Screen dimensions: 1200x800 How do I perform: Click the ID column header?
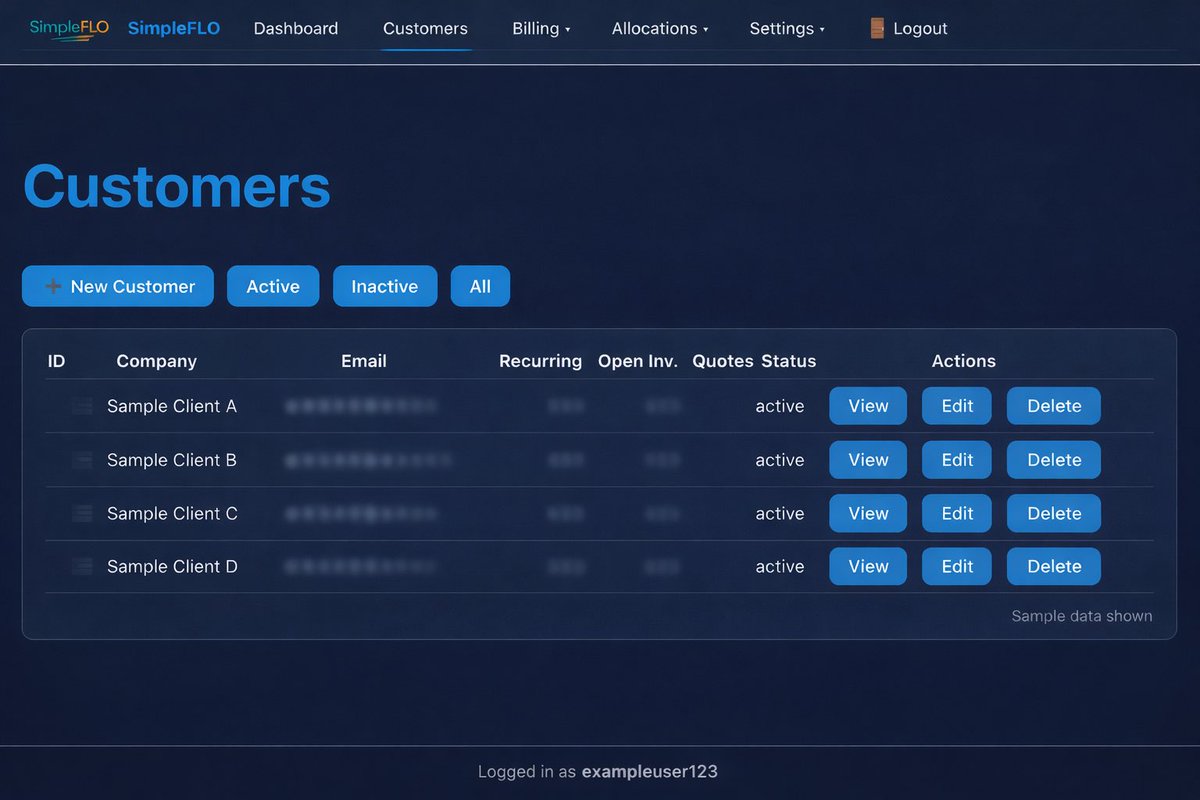click(56, 361)
